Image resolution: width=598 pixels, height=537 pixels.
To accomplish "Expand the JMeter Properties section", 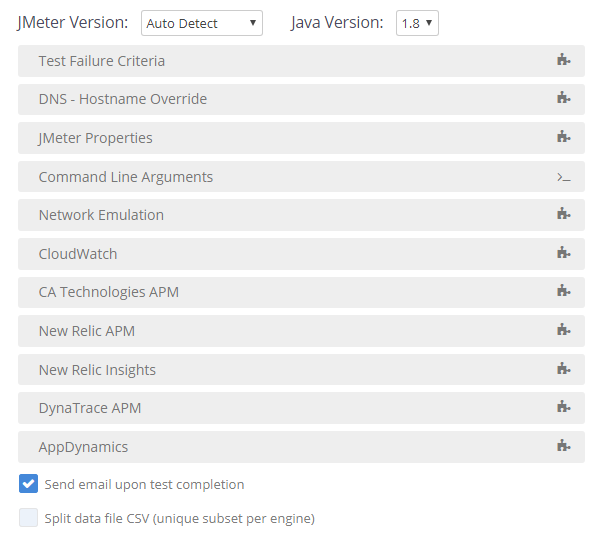I will coord(301,138).
